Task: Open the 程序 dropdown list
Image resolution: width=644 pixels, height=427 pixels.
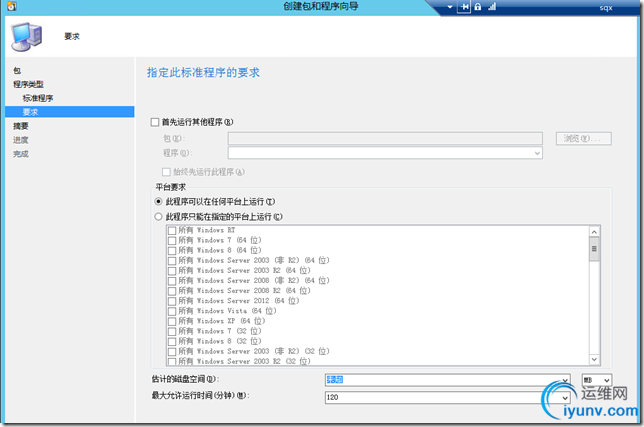Action: (x=537, y=153)
